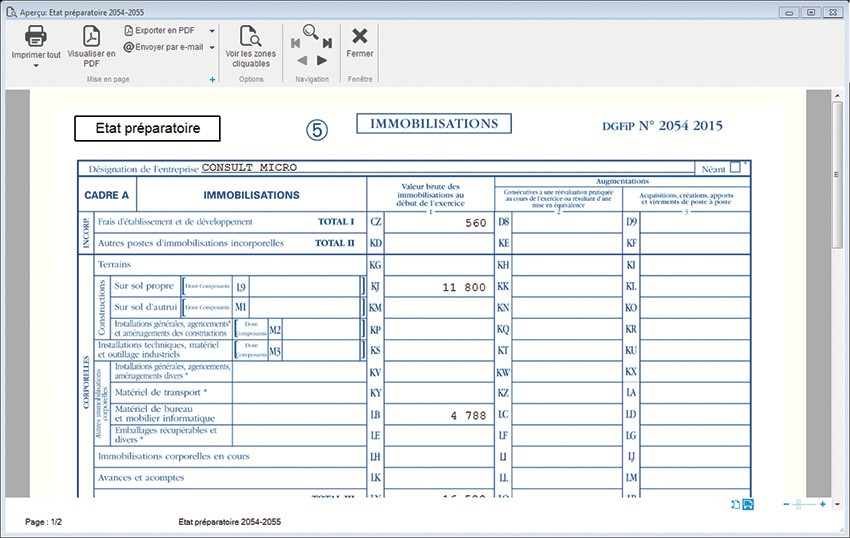Click Voir les zones cliquables icon

pyautogui.click(x=251, y=38)
